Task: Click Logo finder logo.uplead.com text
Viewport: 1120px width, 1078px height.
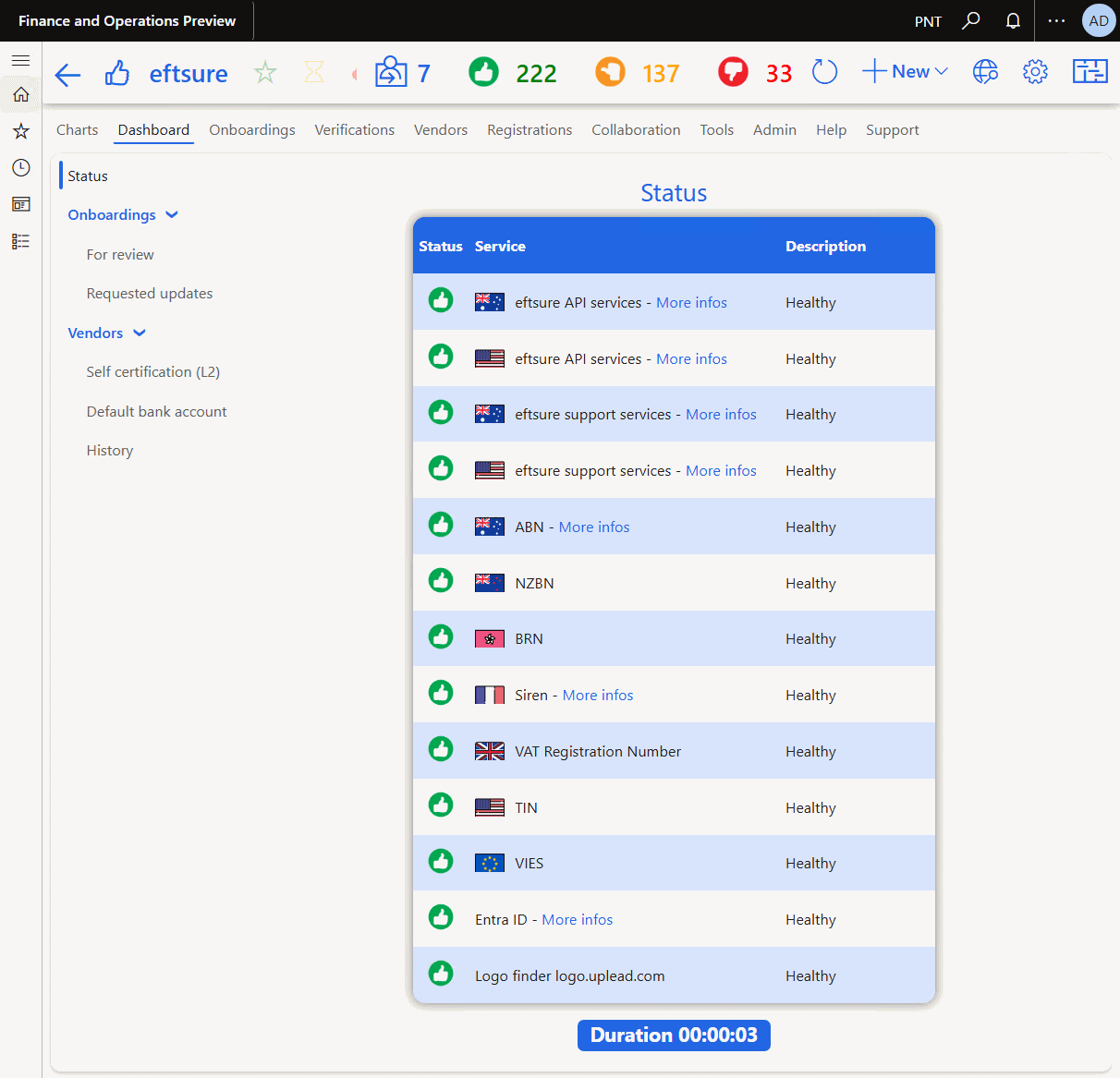Action: tap(569, 976)
